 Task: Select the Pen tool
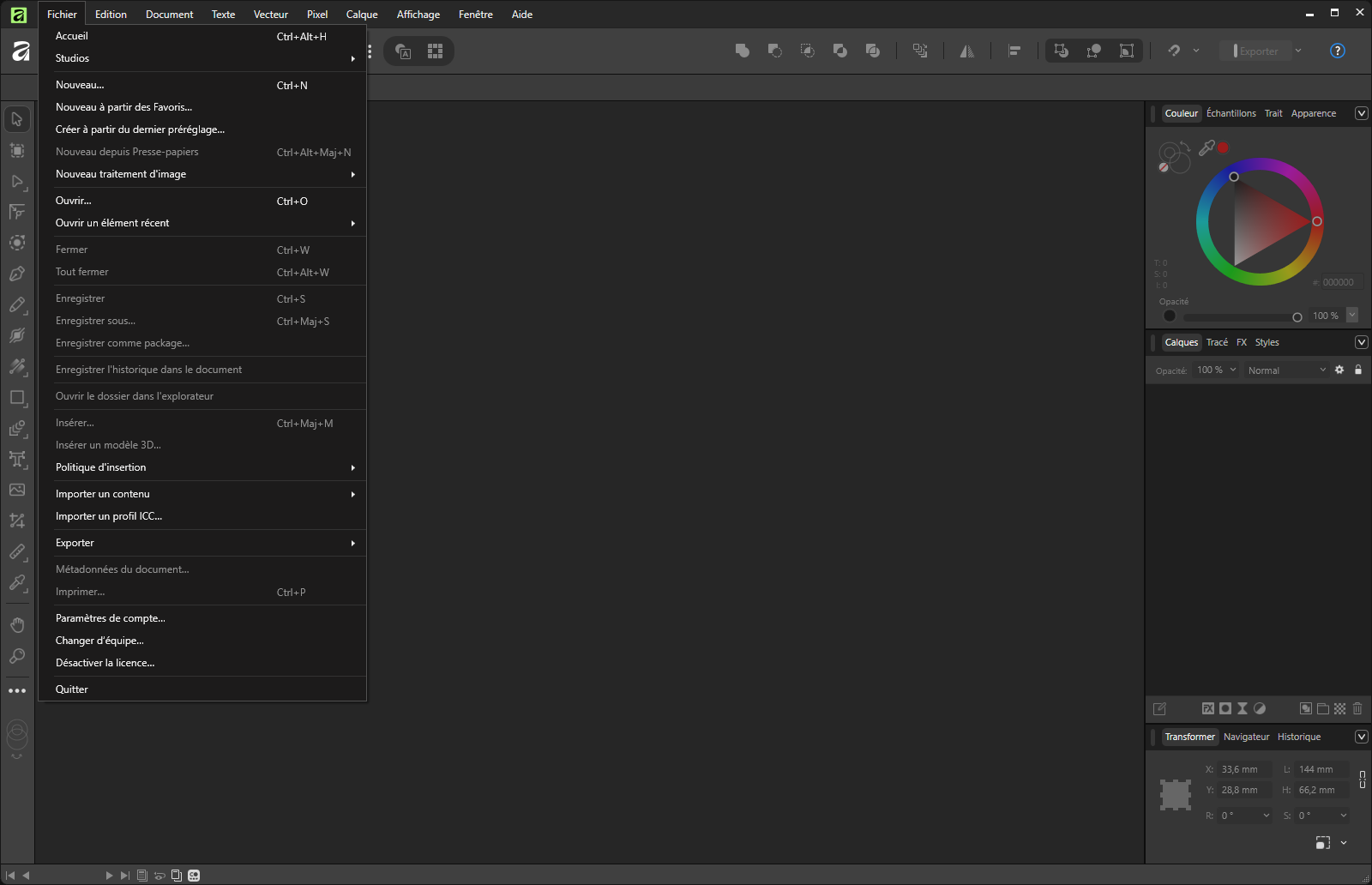17,274
